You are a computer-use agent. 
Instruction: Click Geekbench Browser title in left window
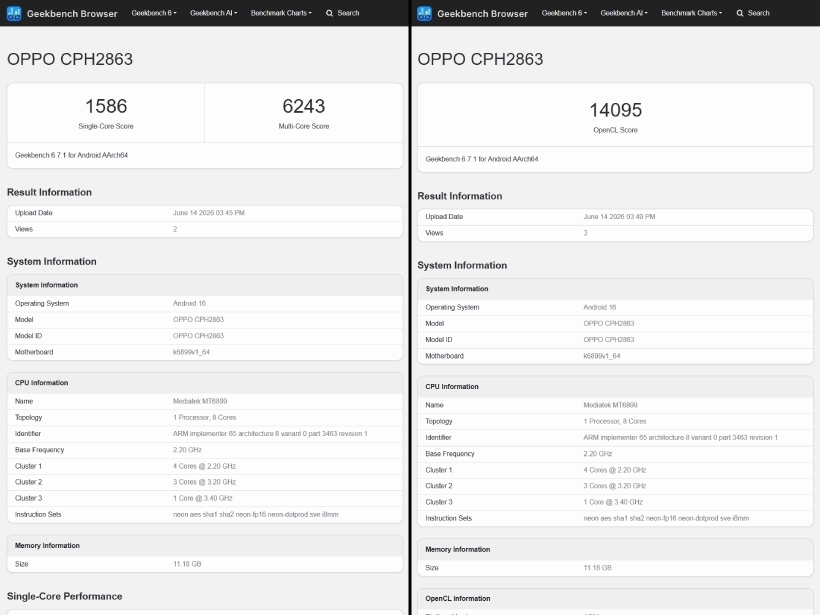click(72, 14)
